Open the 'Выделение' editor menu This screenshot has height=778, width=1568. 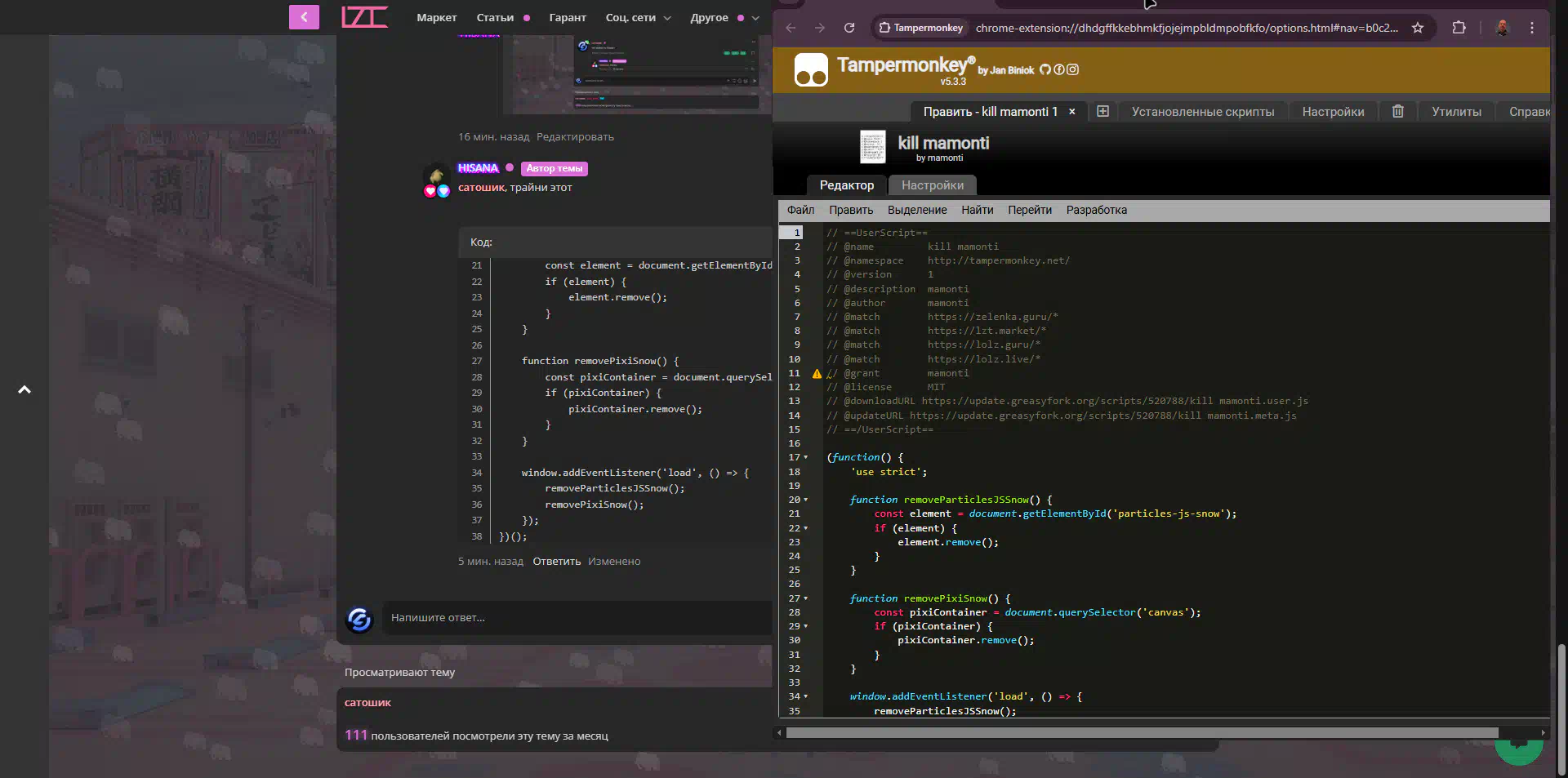click(917, 210)
